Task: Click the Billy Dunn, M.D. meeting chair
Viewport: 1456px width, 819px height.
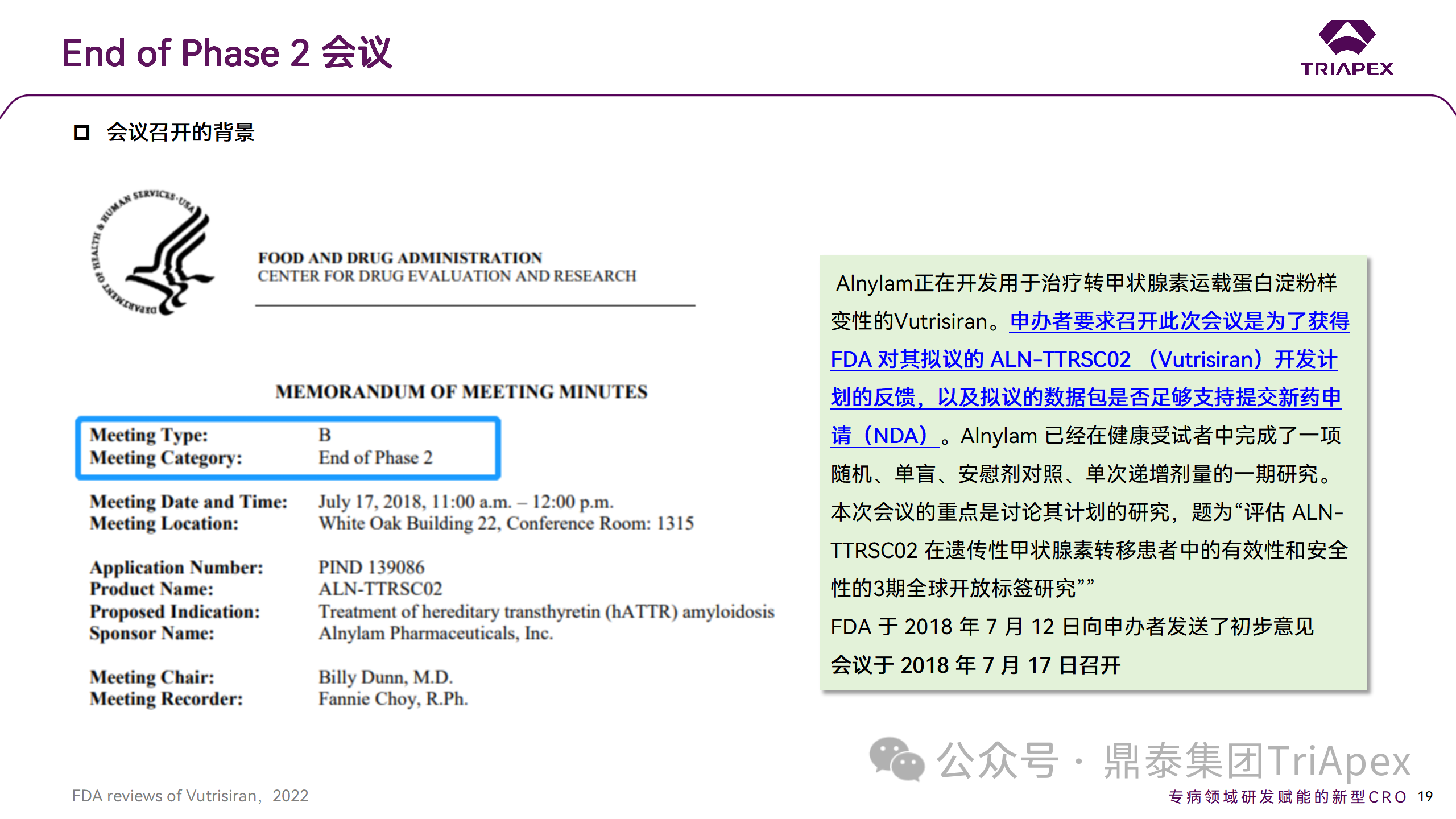Action: (x=385, y=677)
